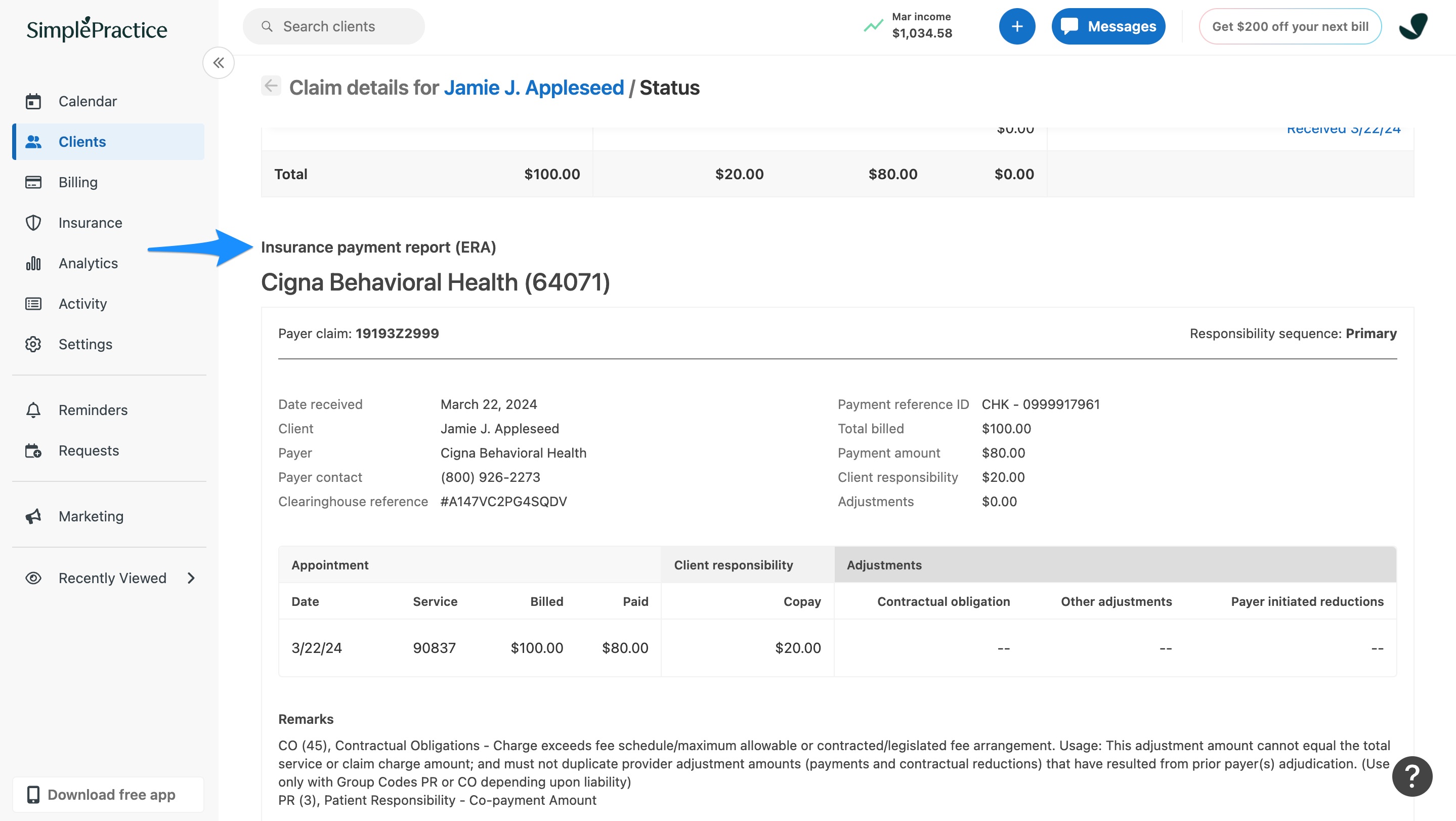Open the profile avatar menu
1456x821 pixels.
pyautogui.click(x=1414, y=27)
